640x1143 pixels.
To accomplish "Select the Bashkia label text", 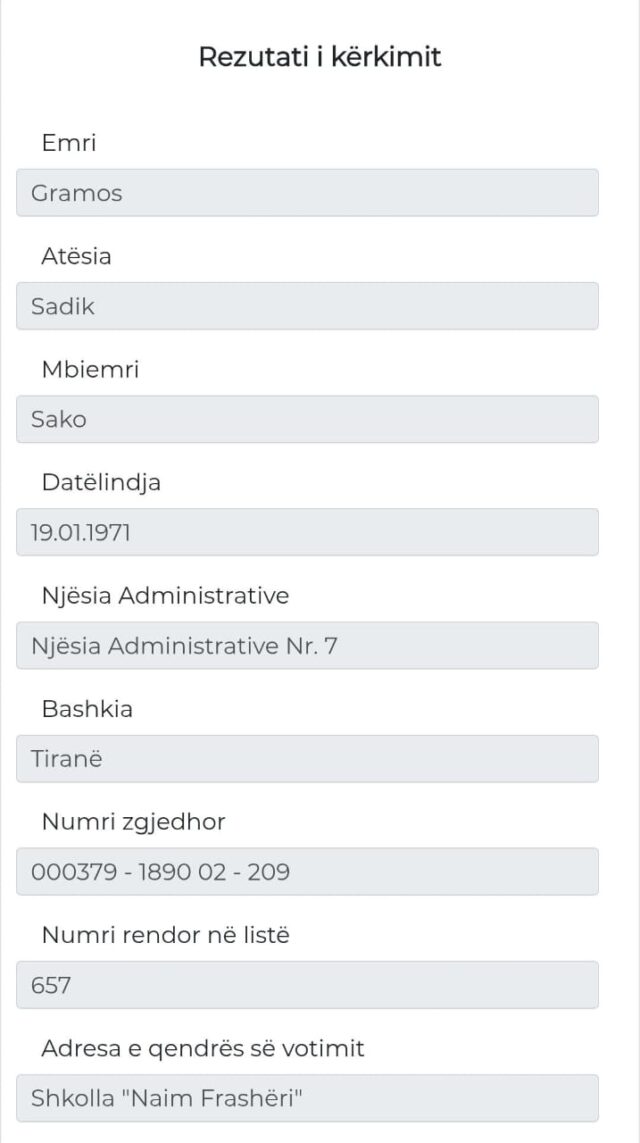I will [x=87, y=708].
